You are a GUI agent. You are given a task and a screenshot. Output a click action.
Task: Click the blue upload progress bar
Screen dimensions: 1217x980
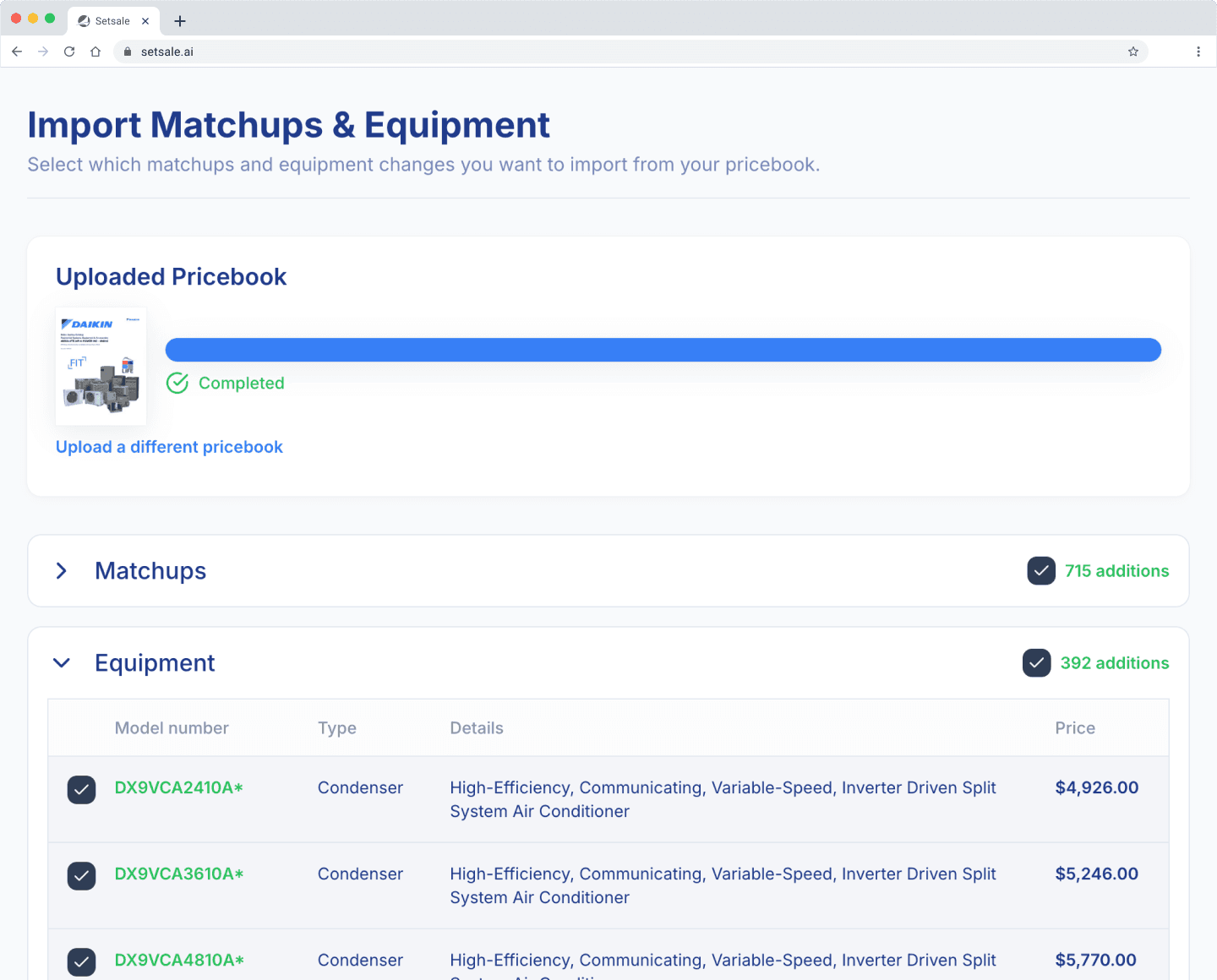pos(663,350)
